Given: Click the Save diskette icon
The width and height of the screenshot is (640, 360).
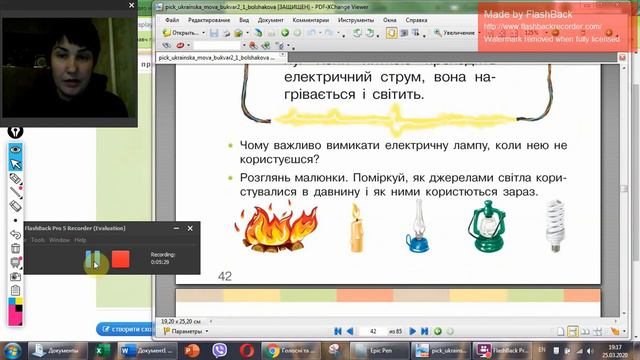Looking at the screenshot, I should pyautogui.click(x=214, y=33).
